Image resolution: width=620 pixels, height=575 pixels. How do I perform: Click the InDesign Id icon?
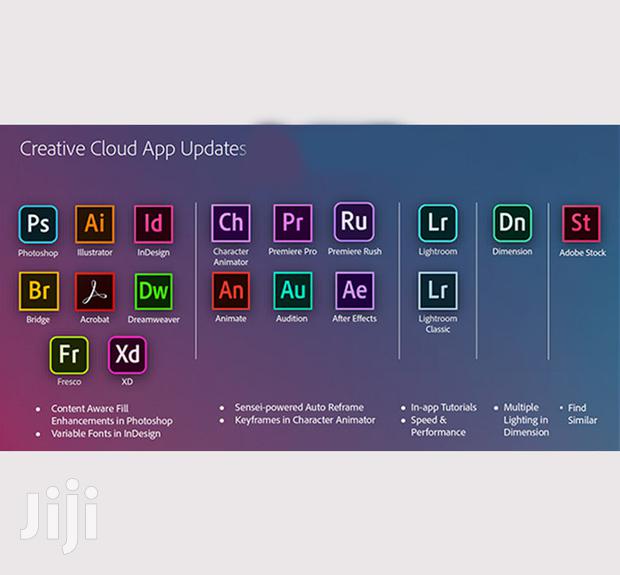coord(153,224)
